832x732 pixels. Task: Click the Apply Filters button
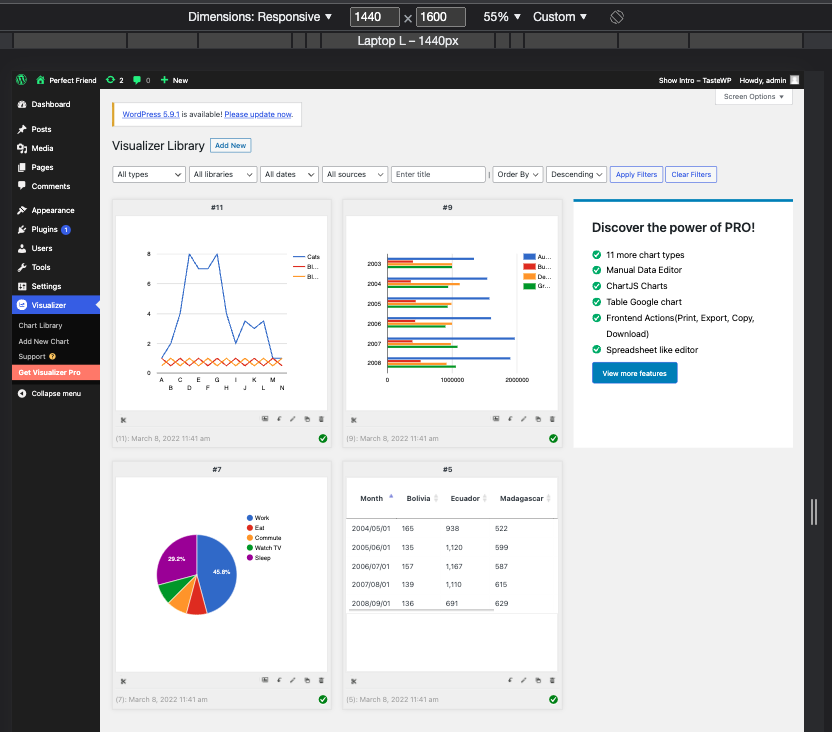pos(636,175)
